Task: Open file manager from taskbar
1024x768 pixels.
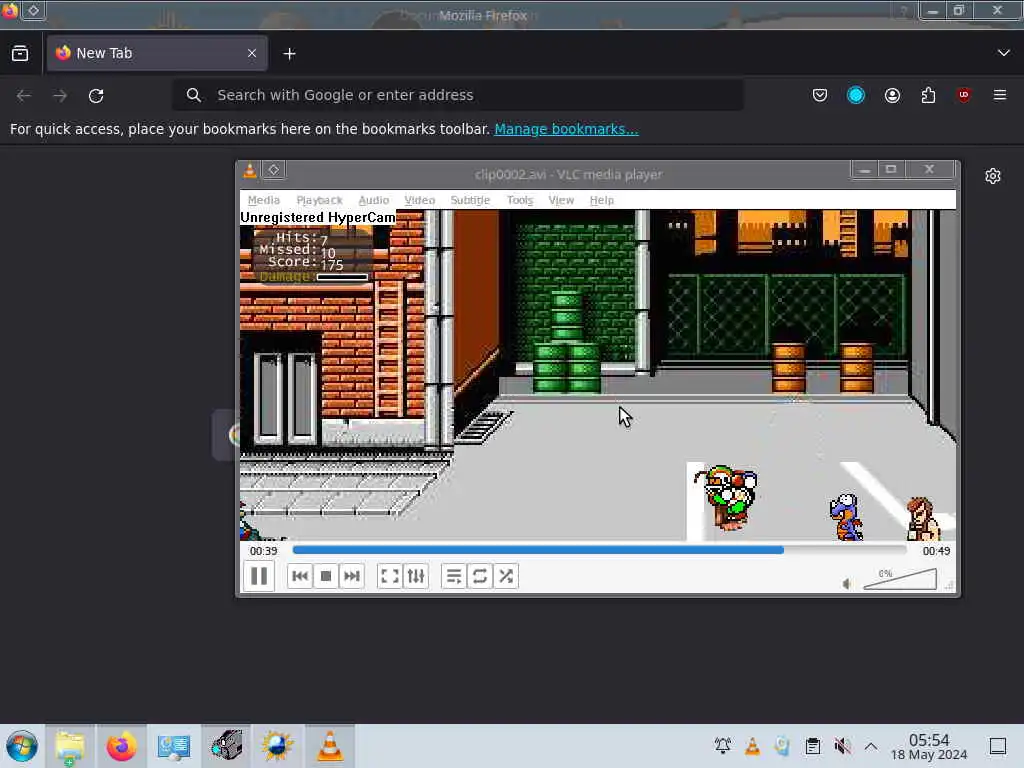Action: point(70,746)
